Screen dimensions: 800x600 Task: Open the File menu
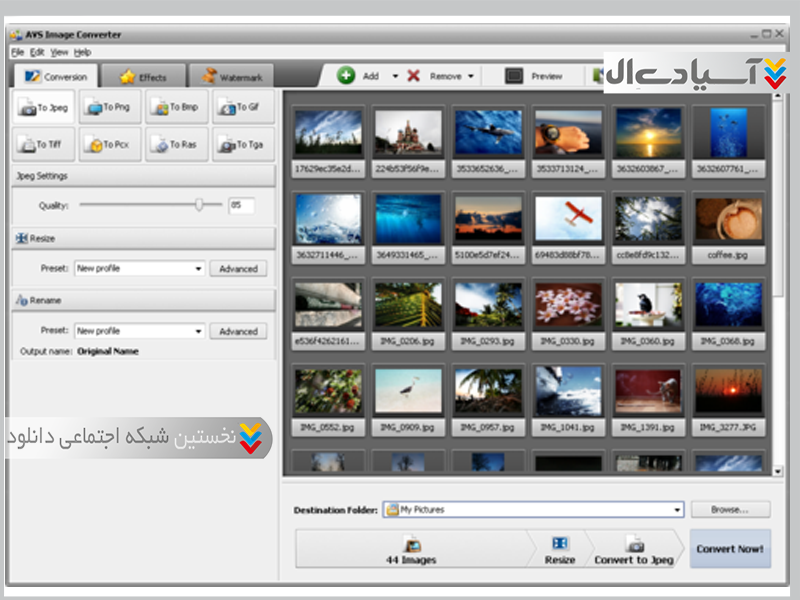[17, 52]
